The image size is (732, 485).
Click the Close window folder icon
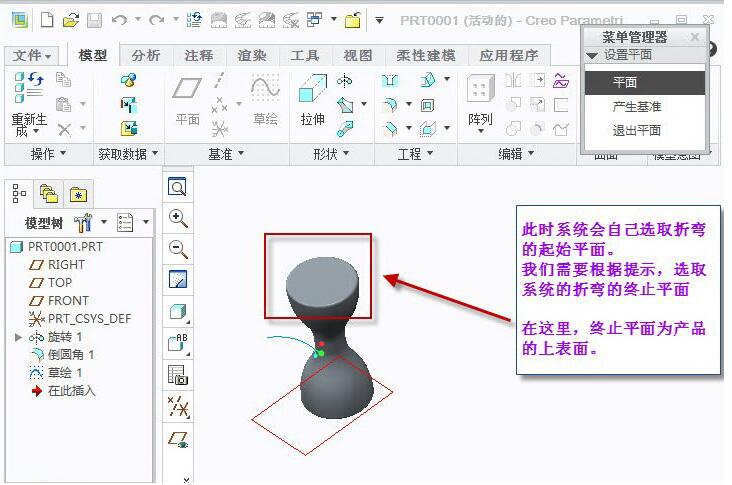[353, 20]
